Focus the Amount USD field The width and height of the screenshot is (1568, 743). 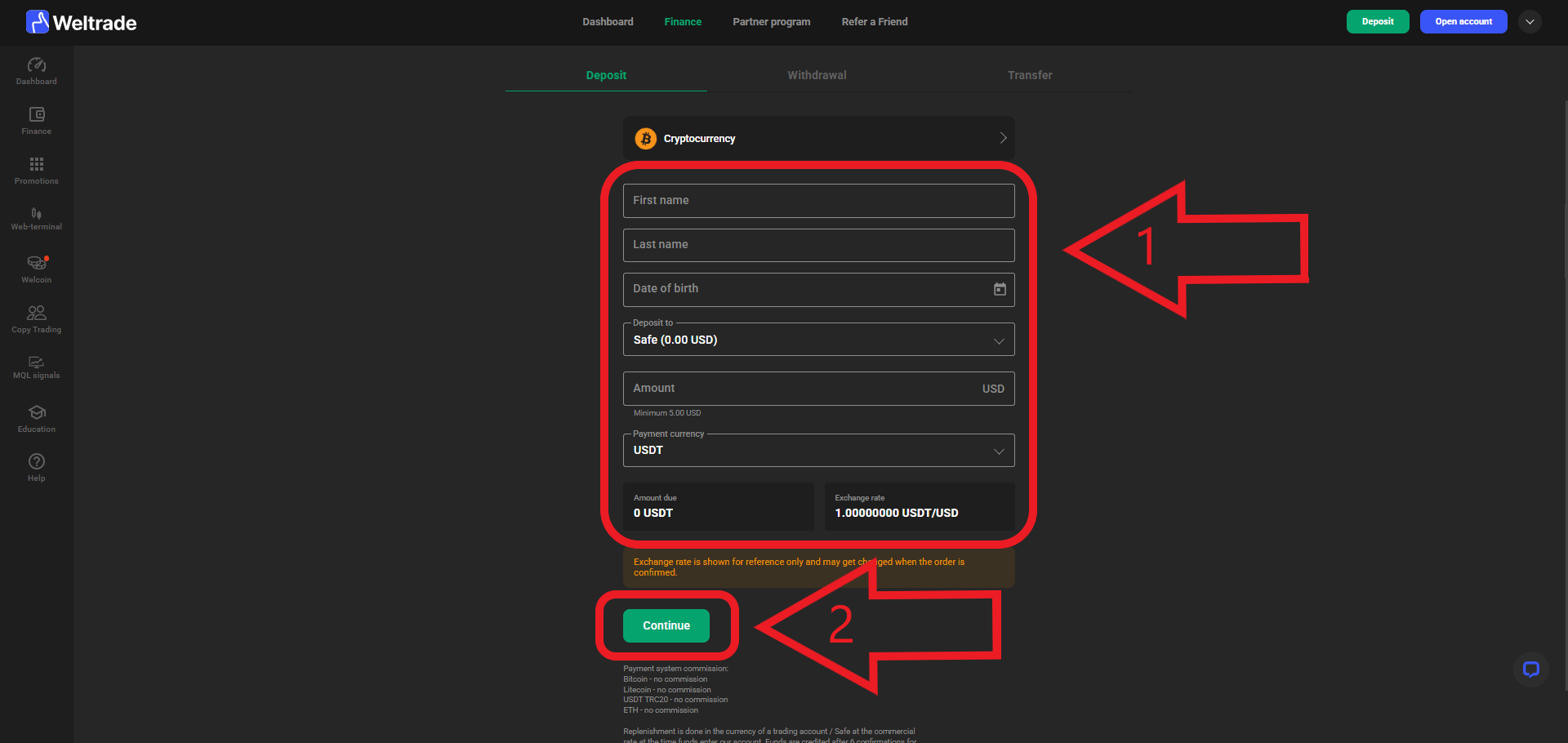[819, 389]
